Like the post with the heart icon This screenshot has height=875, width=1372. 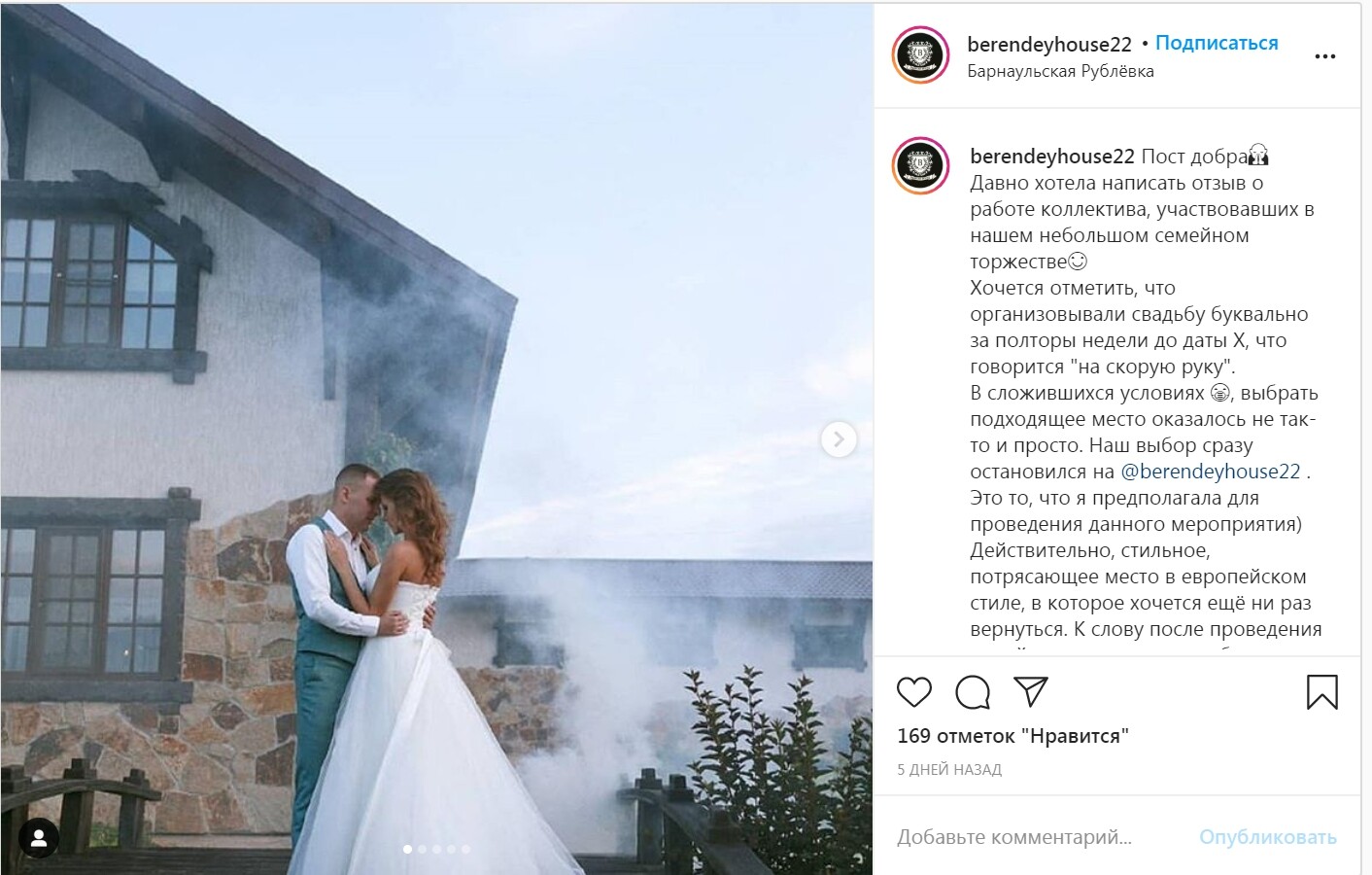pyautogui.click(x=913, y=692)
